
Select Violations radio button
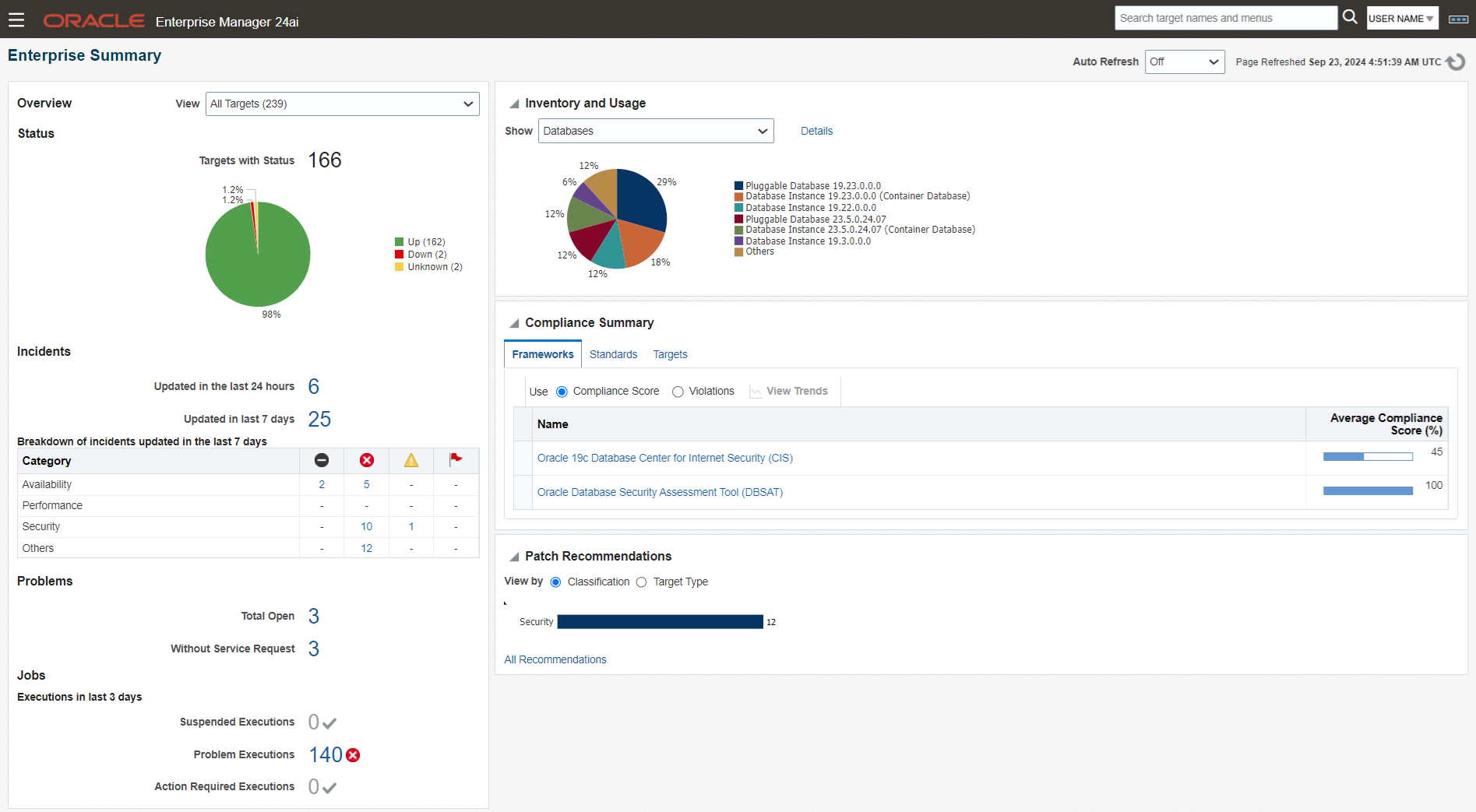pos(678,392)
